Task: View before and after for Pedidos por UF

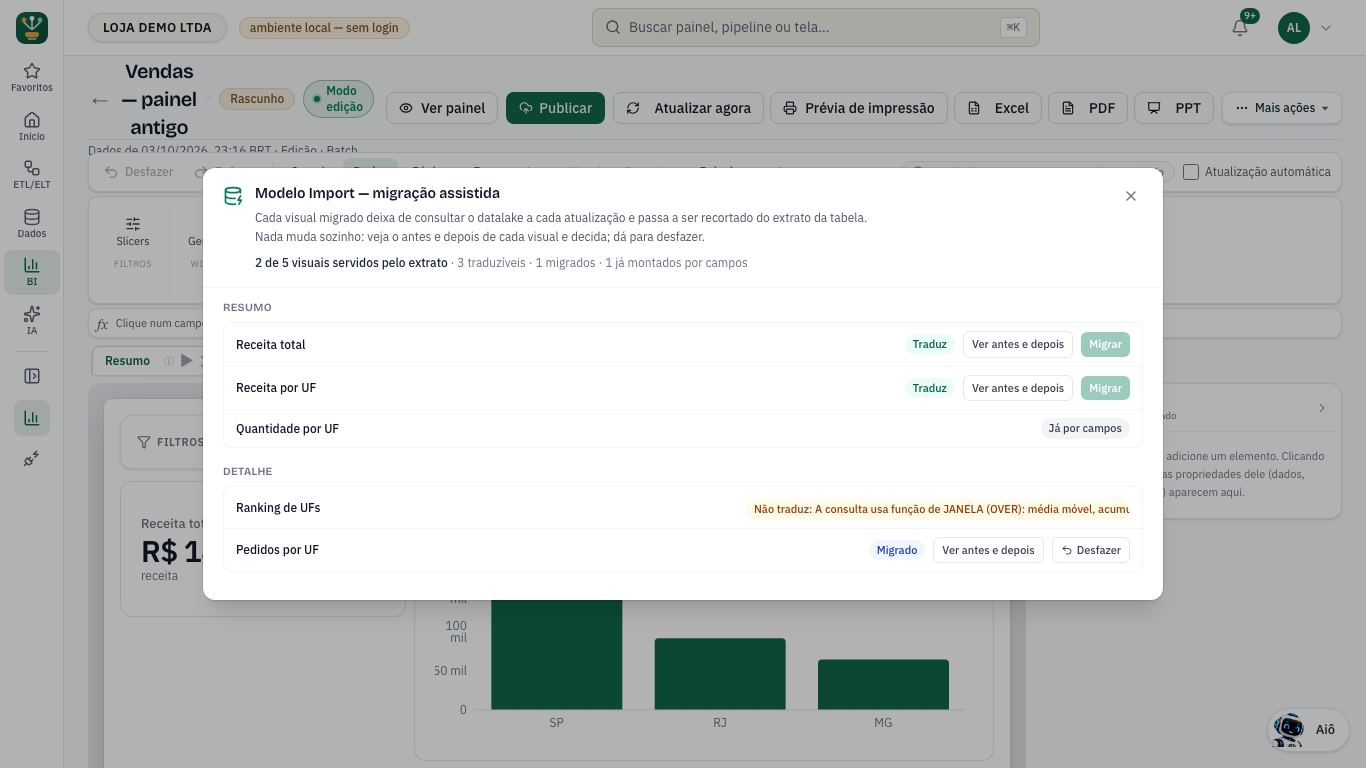Action: [988, 550]
